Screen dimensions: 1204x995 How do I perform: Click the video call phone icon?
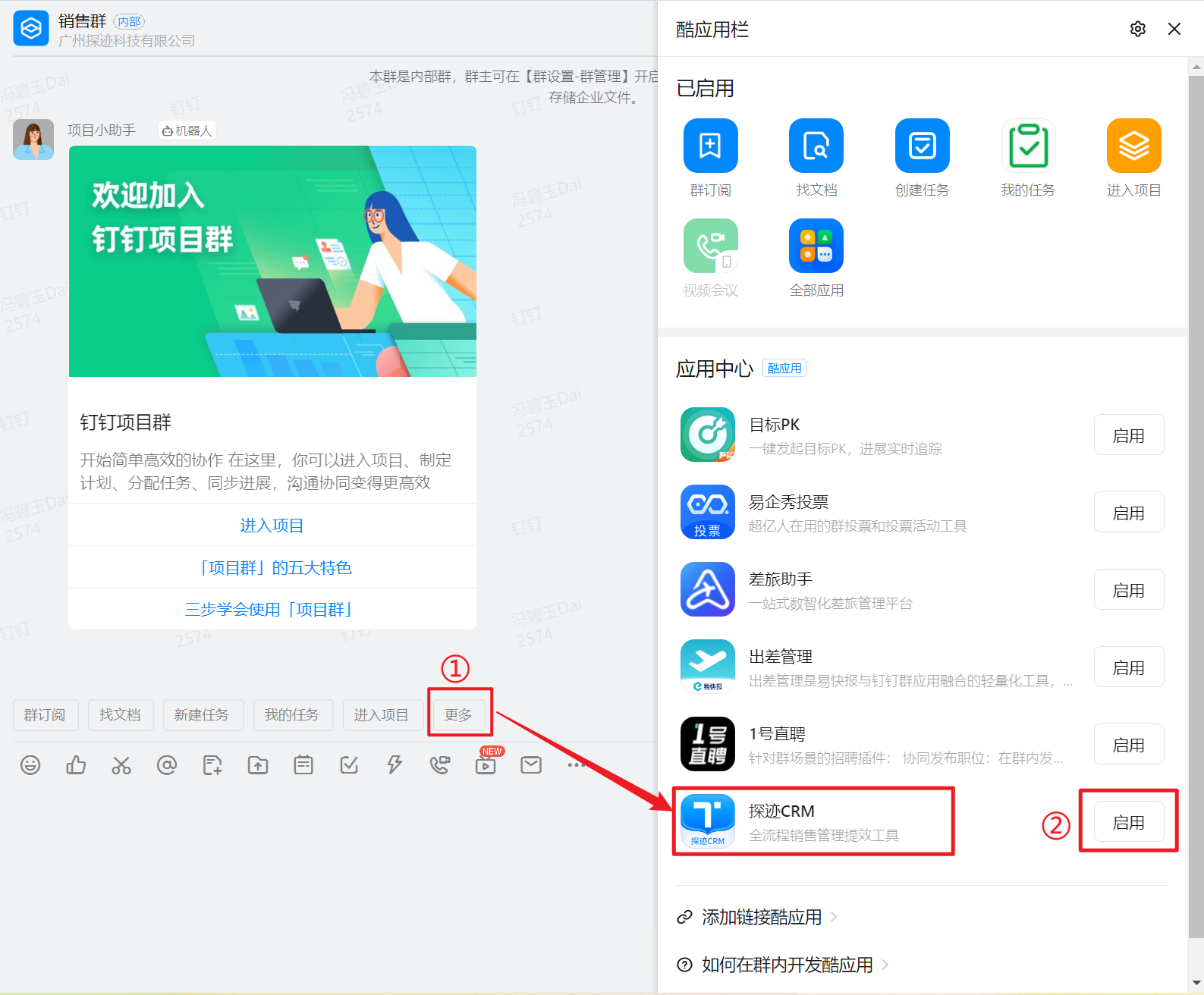pos(440,765)
